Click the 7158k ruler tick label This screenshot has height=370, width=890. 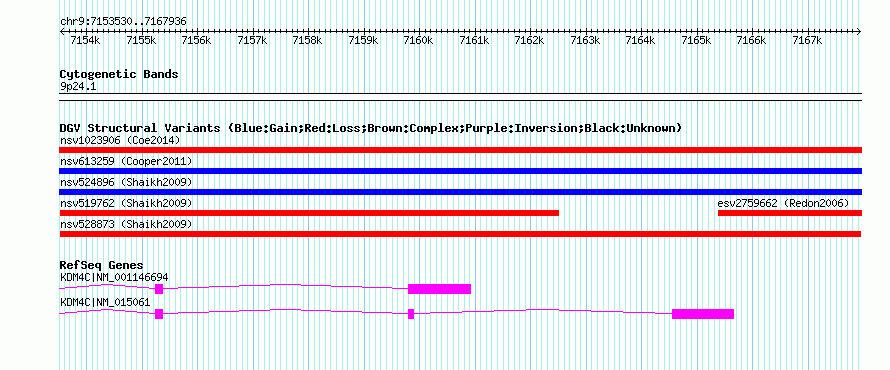coord(308,40)
